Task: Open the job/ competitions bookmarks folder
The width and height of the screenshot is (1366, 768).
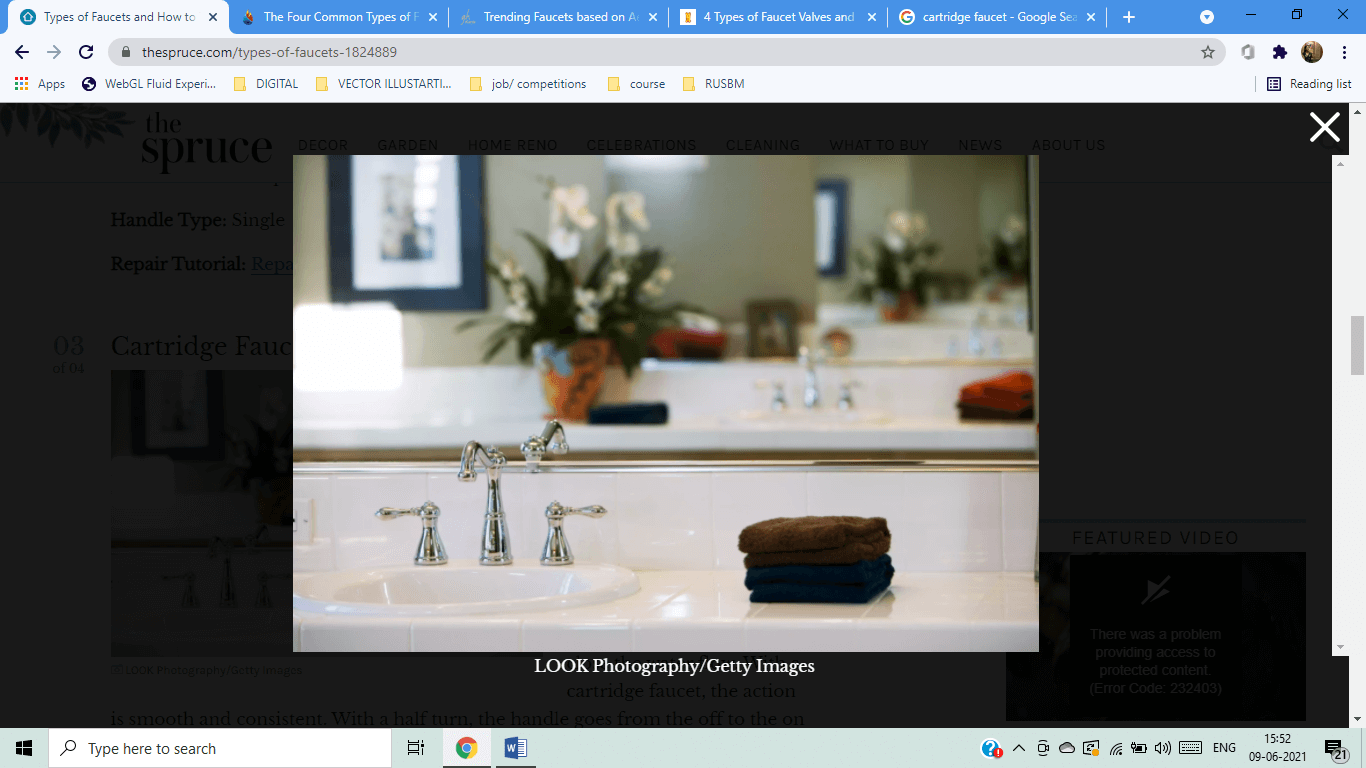Action: pyautogui.click(x=527, y=84)
